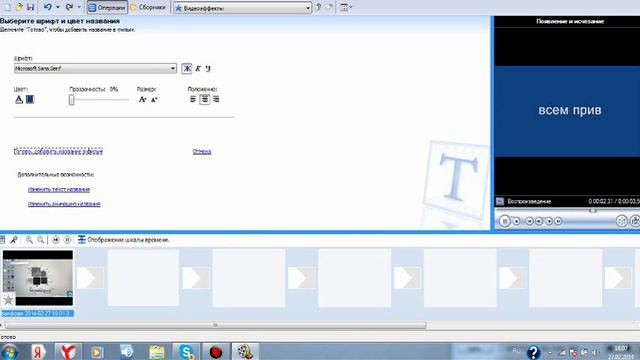Click the Готово add title to movie link
The width and height of the screenshot is (640, 360).
(x=58, y=151)
